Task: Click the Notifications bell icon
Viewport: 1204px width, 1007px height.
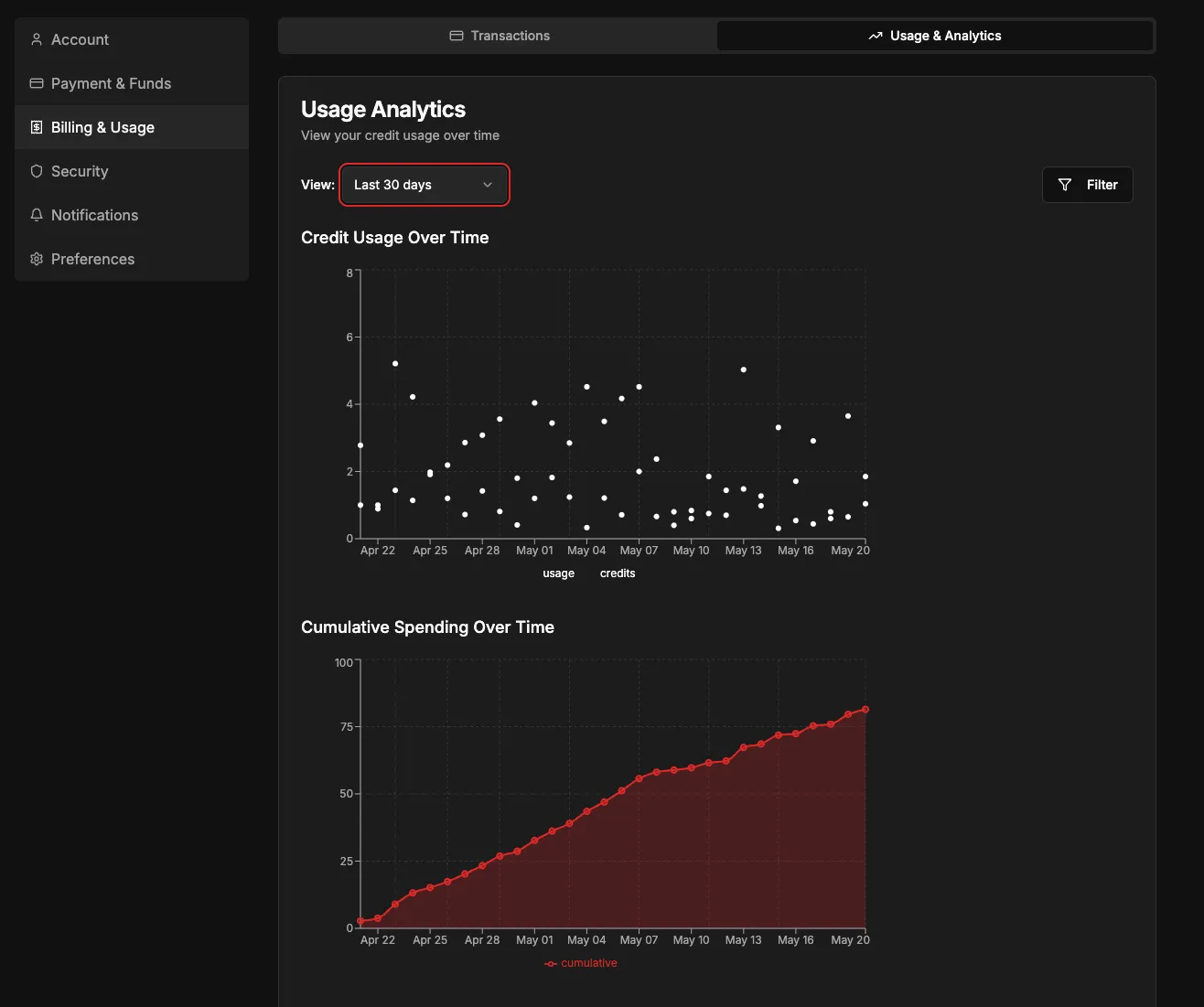Action: [x=37, y=215]
